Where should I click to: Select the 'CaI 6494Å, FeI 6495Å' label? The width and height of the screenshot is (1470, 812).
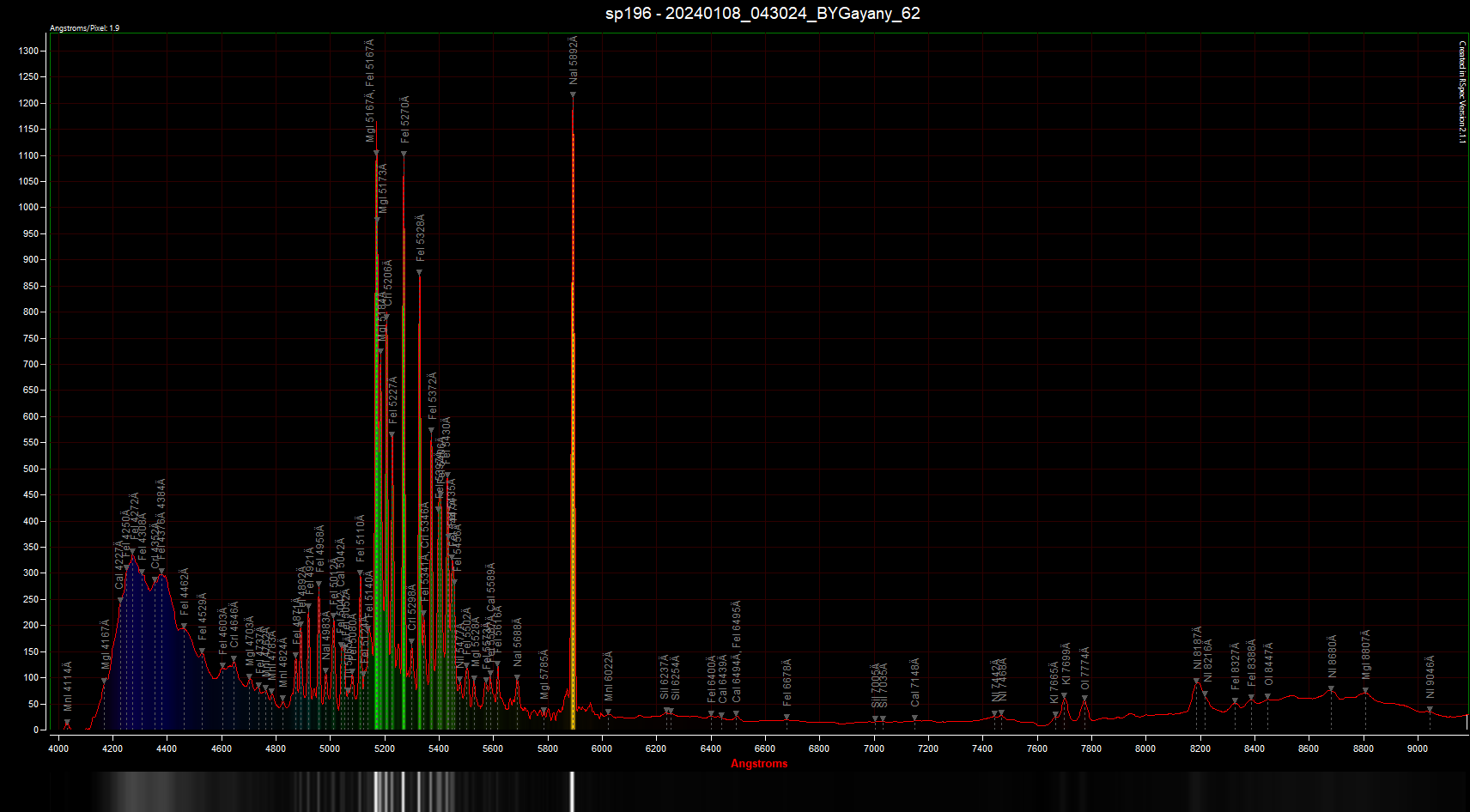click(737, 651)
